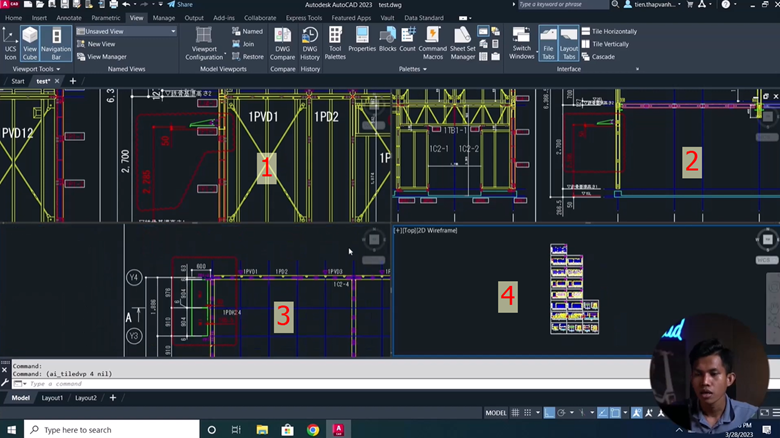This screenshot has height=438, width=780.
Task: Open the Undo history dropdown
Action: [135, 4]
